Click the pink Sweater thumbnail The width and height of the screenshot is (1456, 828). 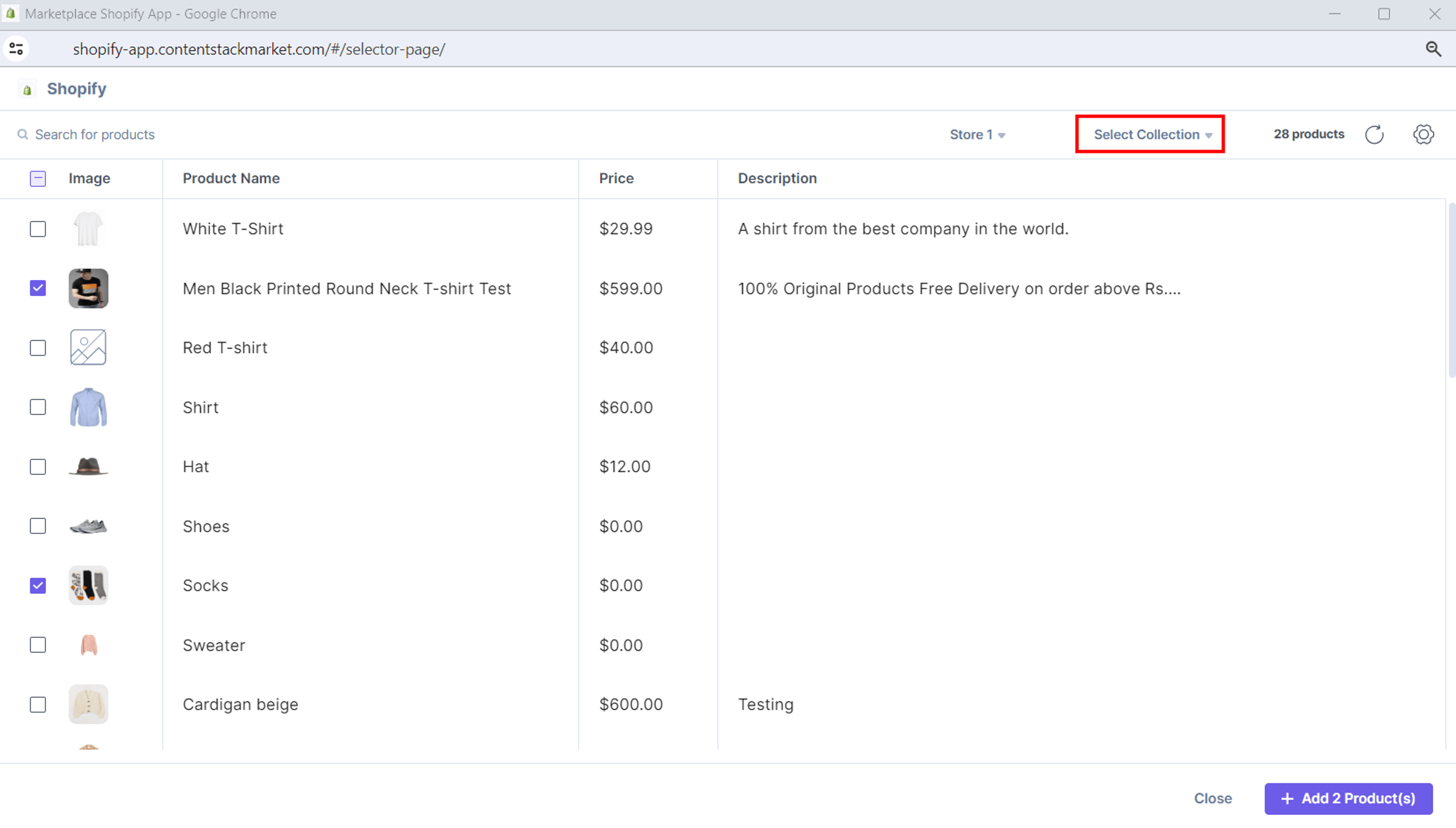point(89,645)
